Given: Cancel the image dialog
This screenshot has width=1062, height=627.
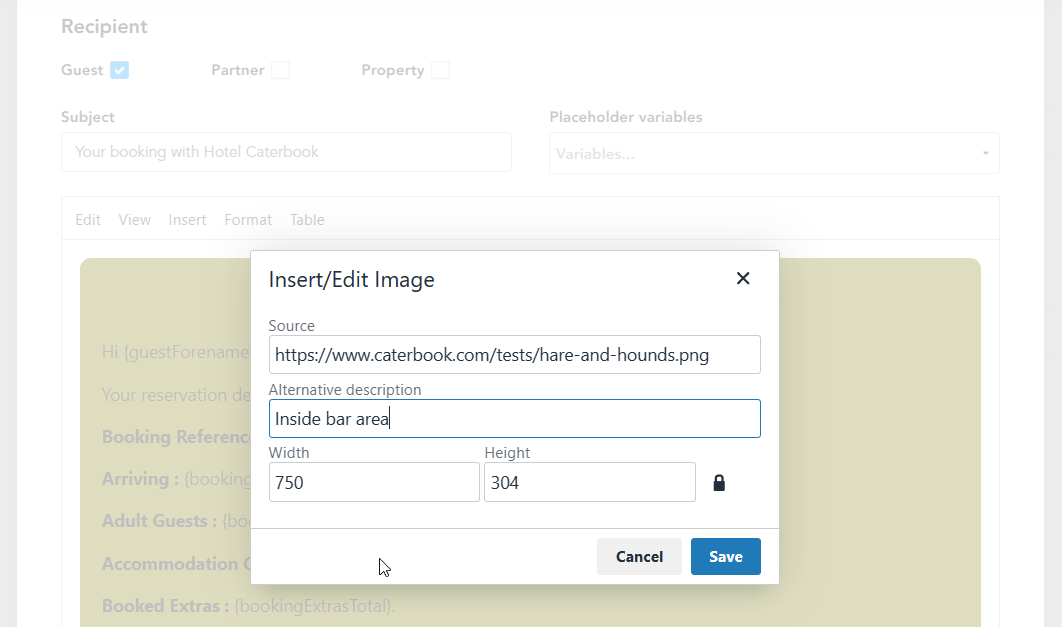Looking at the screenshot, I should [639, 557].
